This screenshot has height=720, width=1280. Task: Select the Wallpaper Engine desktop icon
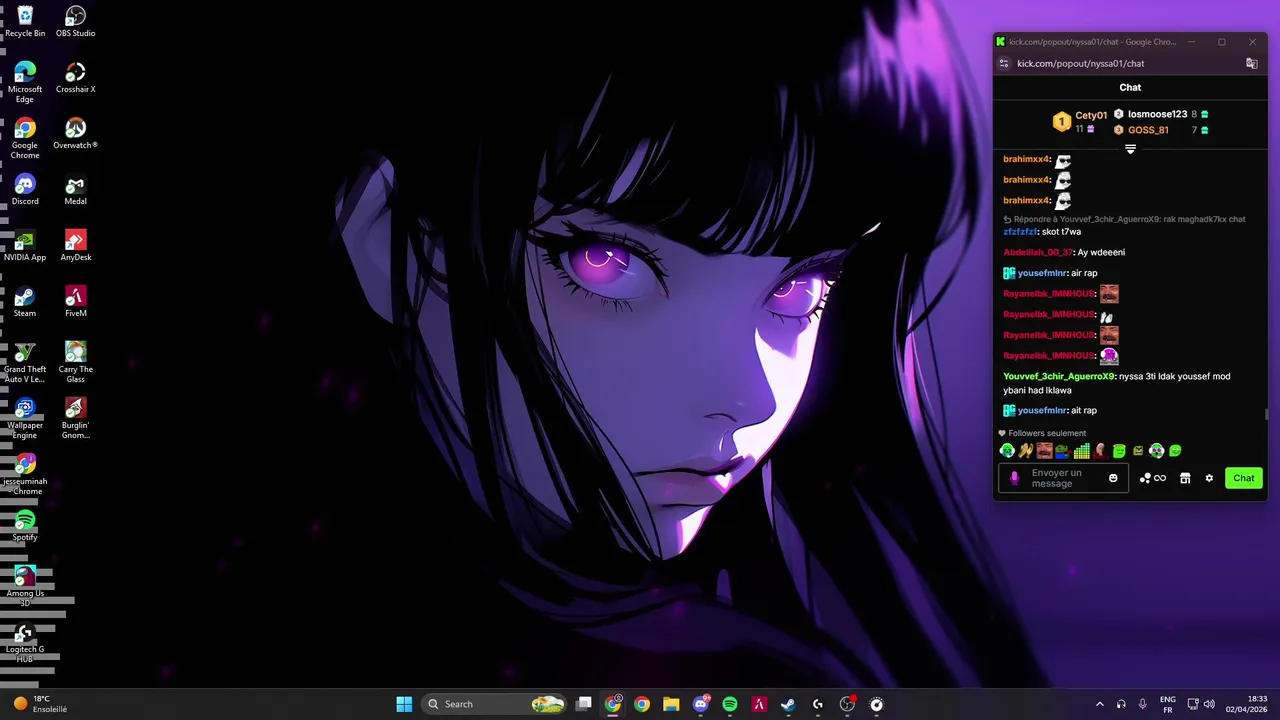coord(25,418)
